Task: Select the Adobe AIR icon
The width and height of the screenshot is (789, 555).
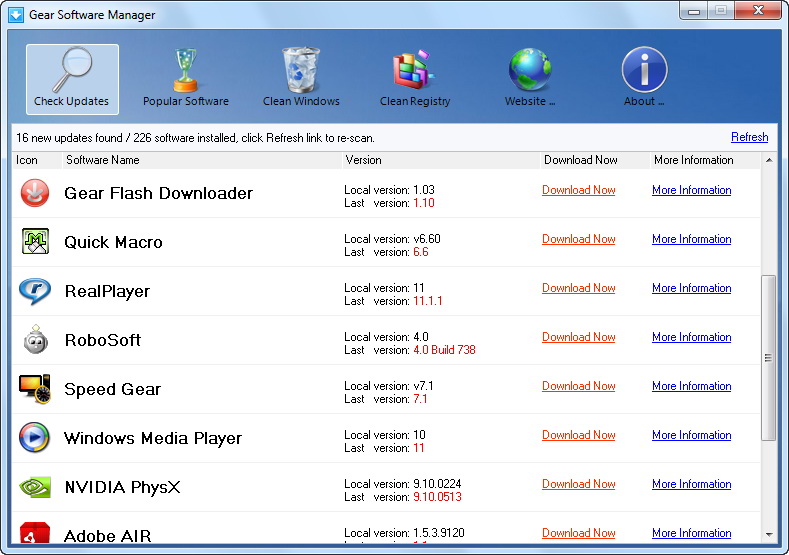Action: [x=35, y=533]
